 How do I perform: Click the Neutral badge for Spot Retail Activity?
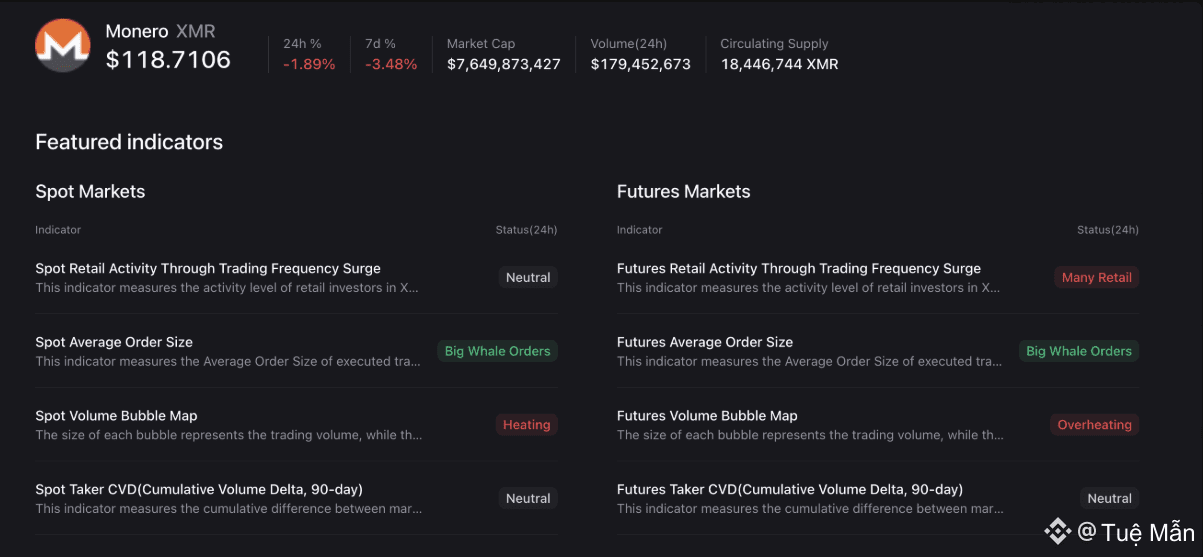(528, 278)
